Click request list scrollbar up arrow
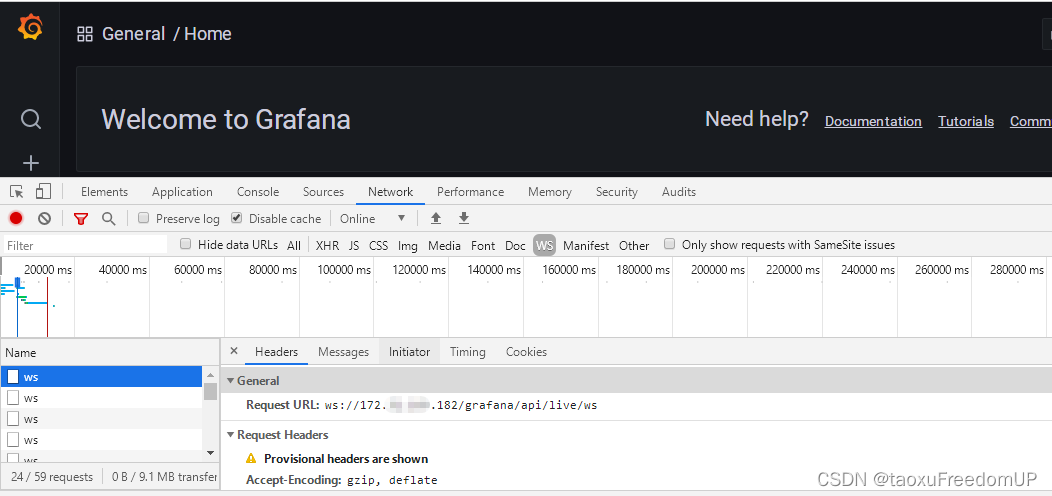Viewport: 1052px width, 496px height. (x=211, y=375)
